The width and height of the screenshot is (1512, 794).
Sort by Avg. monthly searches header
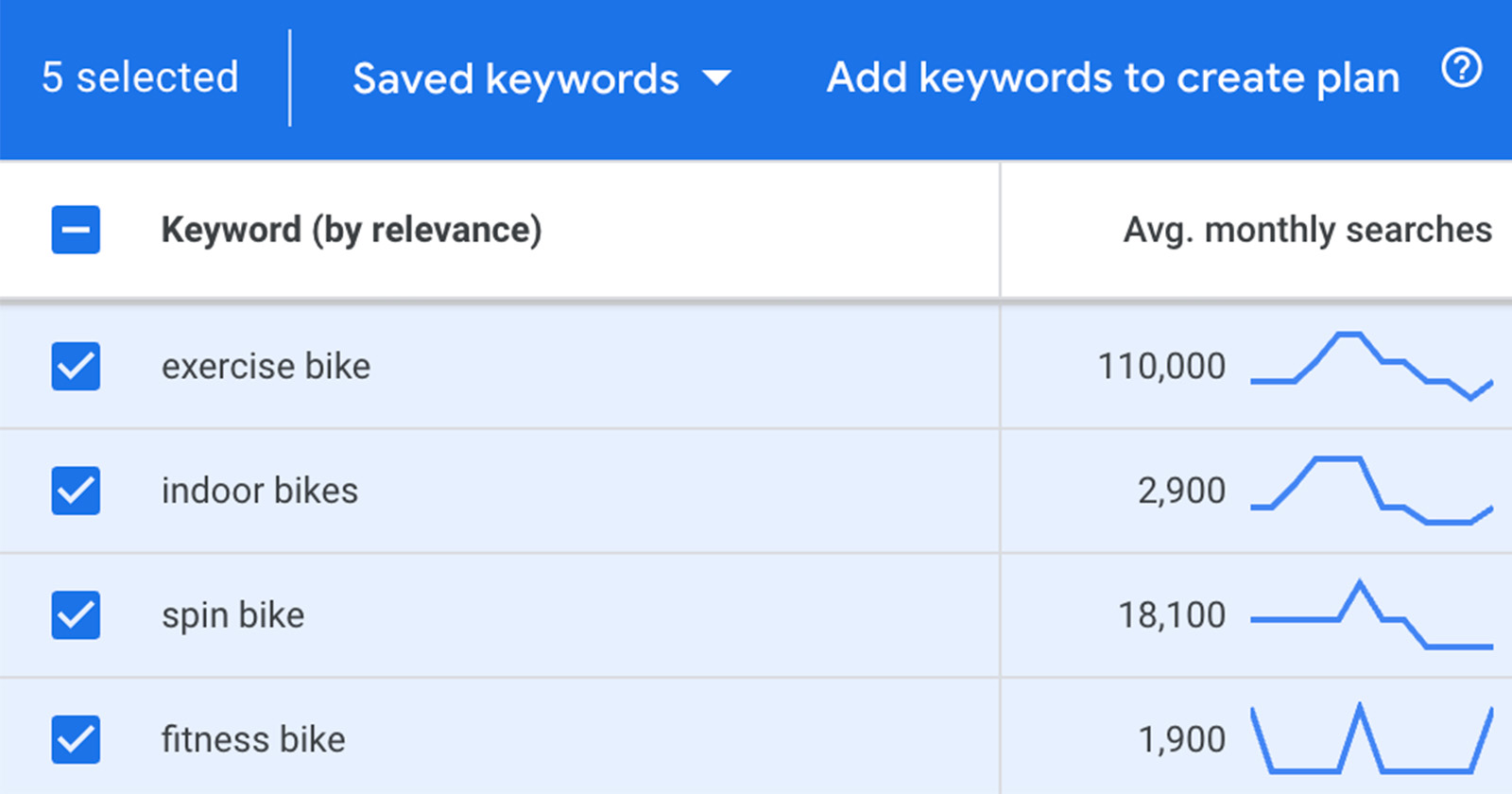(1308, 230)
